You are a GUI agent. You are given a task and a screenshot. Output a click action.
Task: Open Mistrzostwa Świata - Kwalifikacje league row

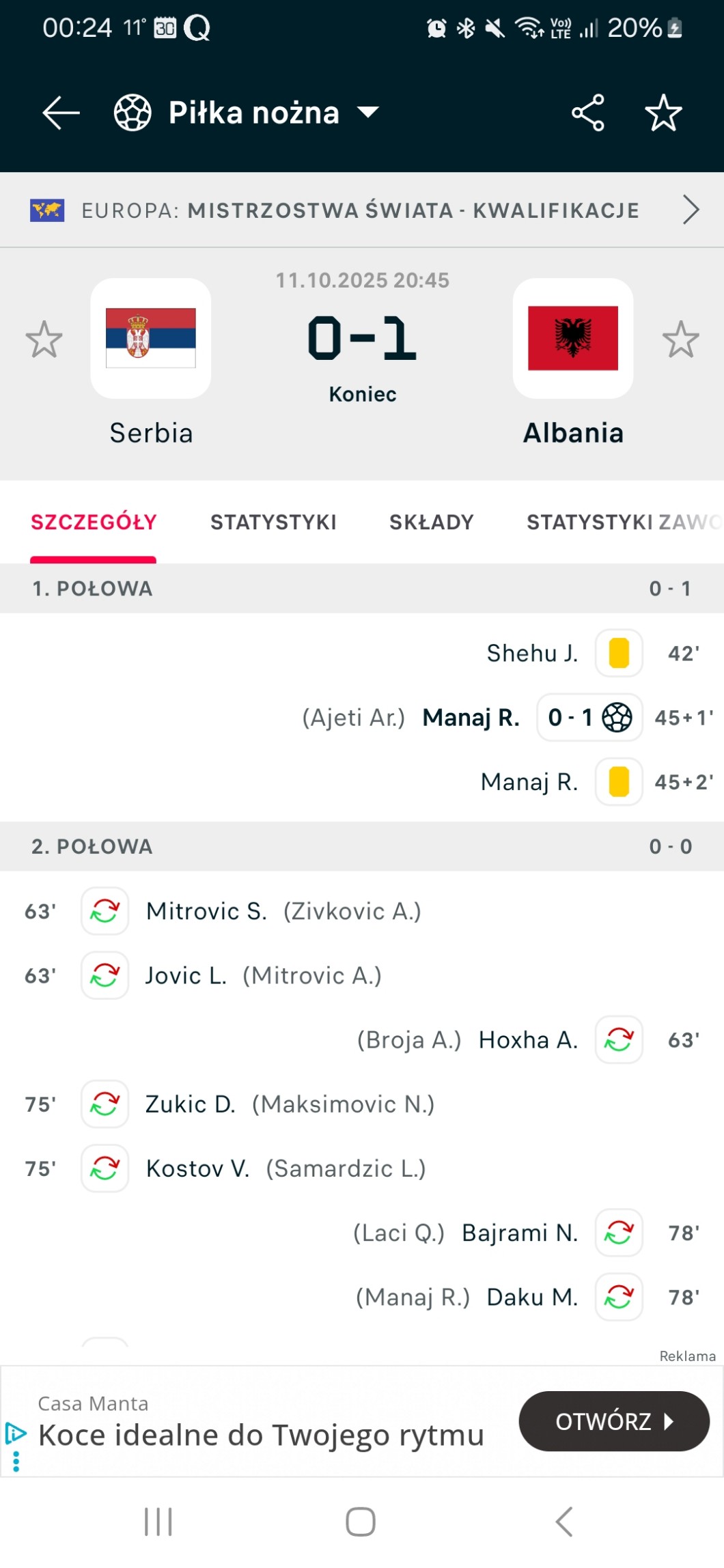pyautogui.click(x=361, y=210)
